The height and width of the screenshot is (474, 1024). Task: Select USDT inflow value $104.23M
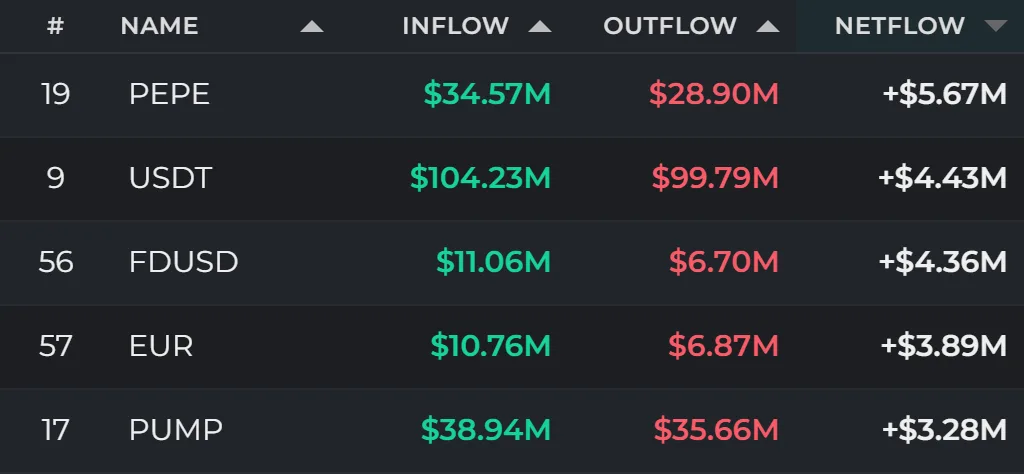tap(481, 178)
